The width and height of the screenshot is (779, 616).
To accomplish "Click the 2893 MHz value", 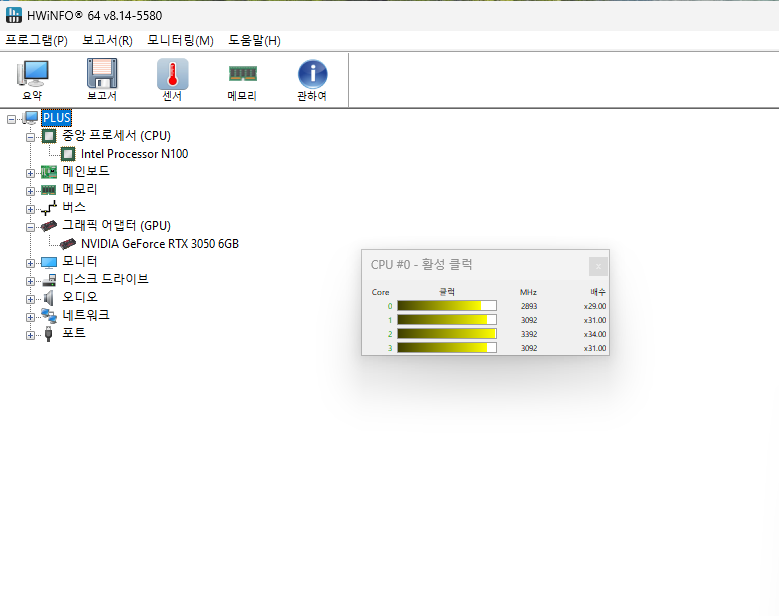I will pos(529,306).
